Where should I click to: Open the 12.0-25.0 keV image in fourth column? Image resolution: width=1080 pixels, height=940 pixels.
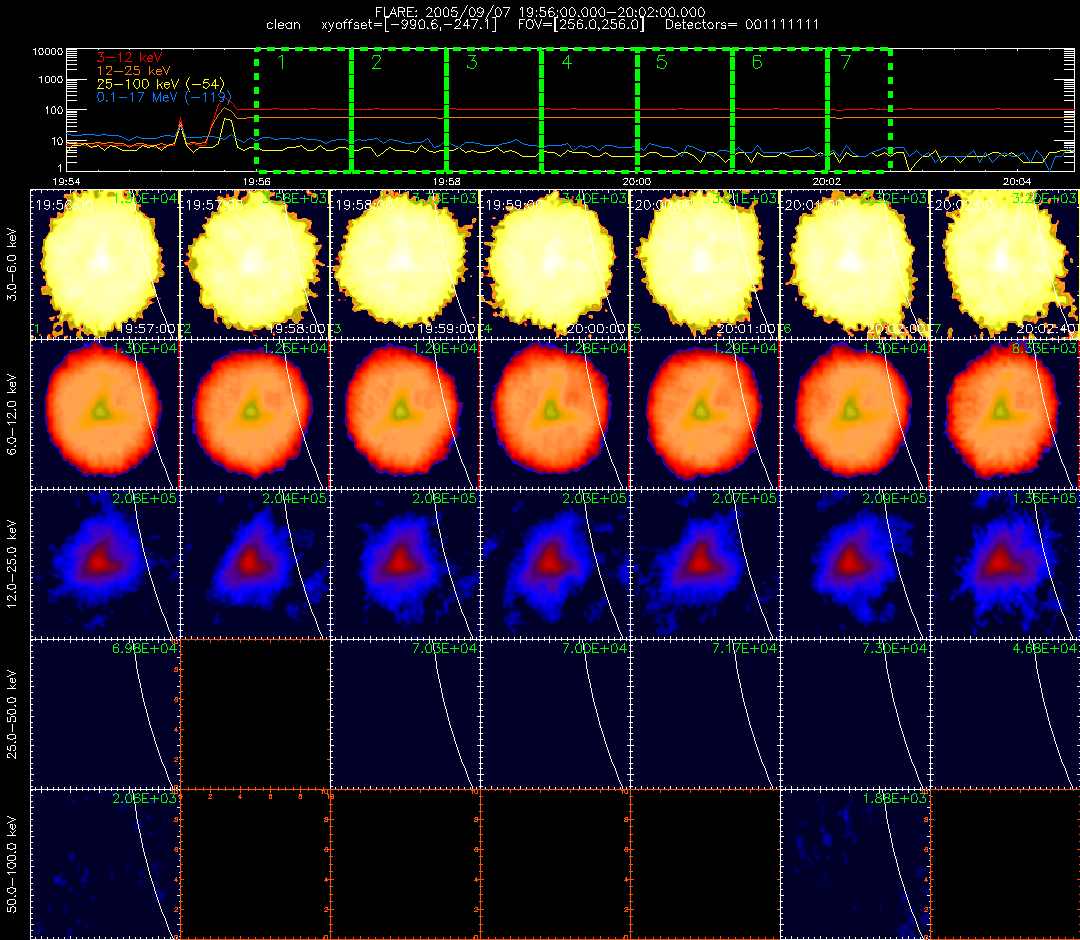pos(555,565)
